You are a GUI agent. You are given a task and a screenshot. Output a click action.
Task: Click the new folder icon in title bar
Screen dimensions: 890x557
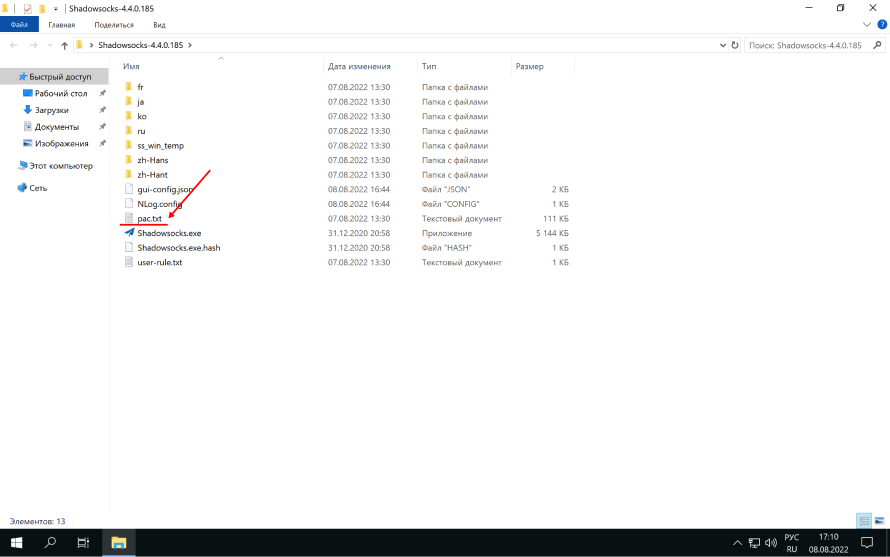point(42,9)
